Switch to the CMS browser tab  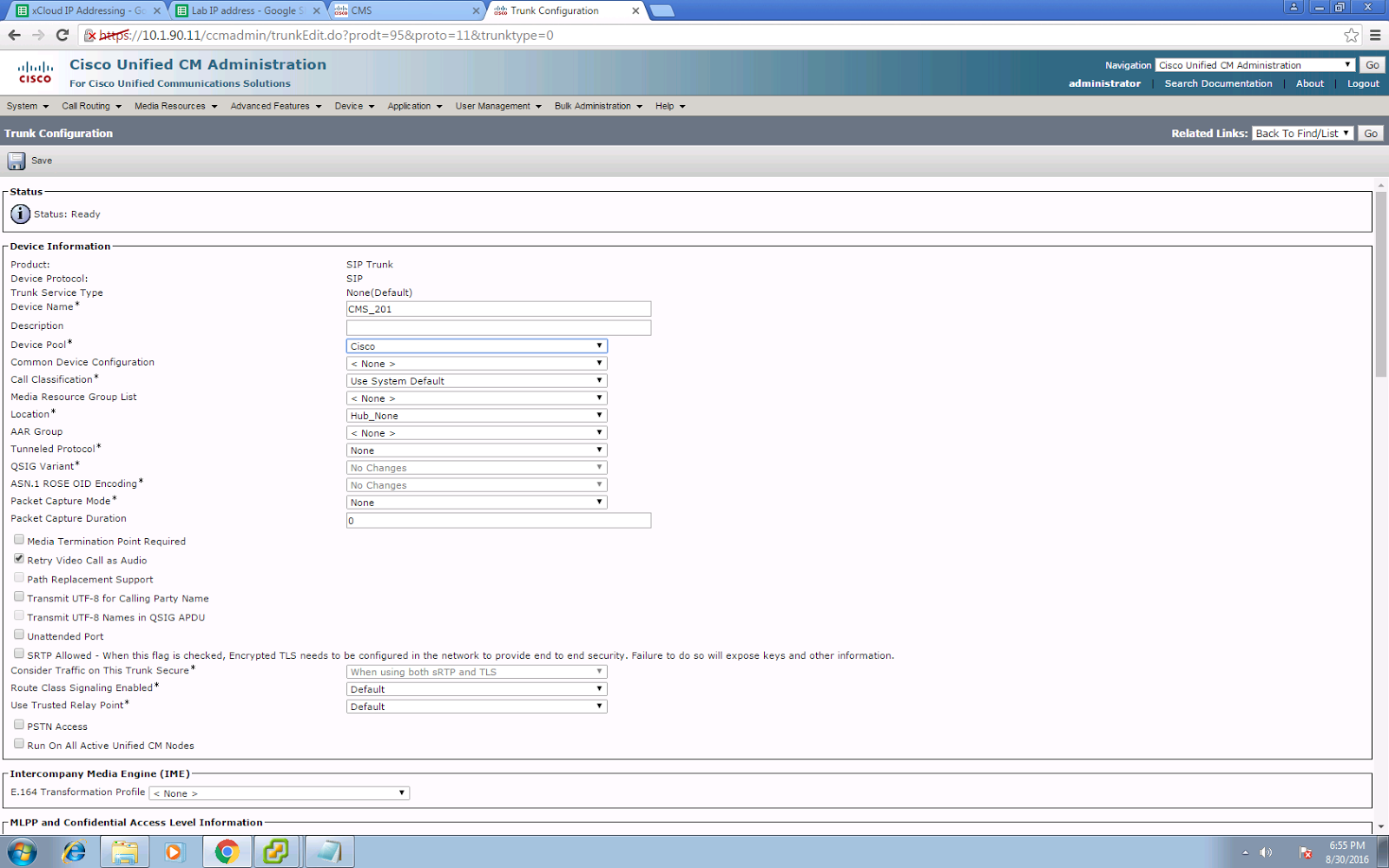click(x=391, y=10)
